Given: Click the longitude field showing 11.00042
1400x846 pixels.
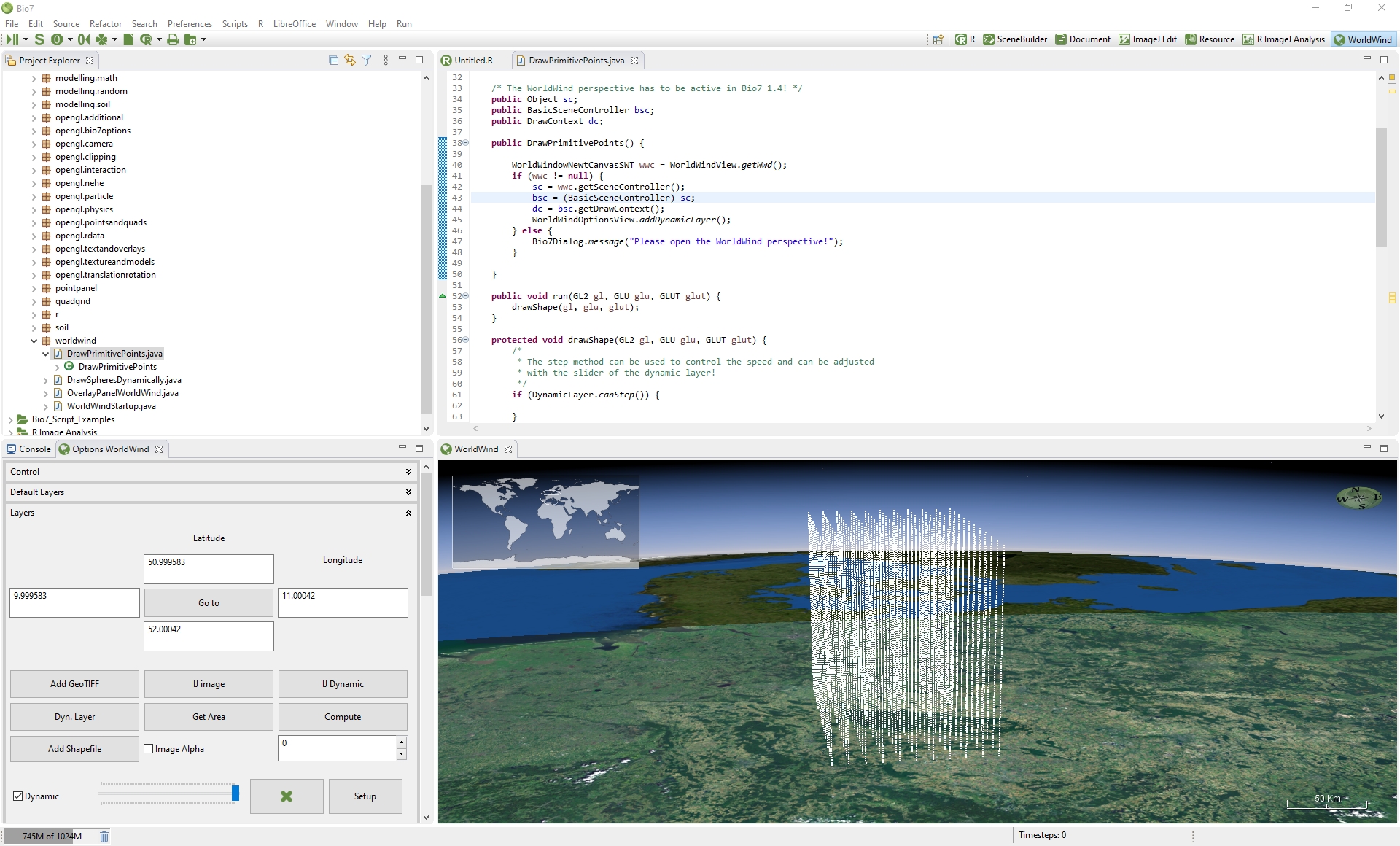Looking at the screenshot, I should [x=343, y=602].
